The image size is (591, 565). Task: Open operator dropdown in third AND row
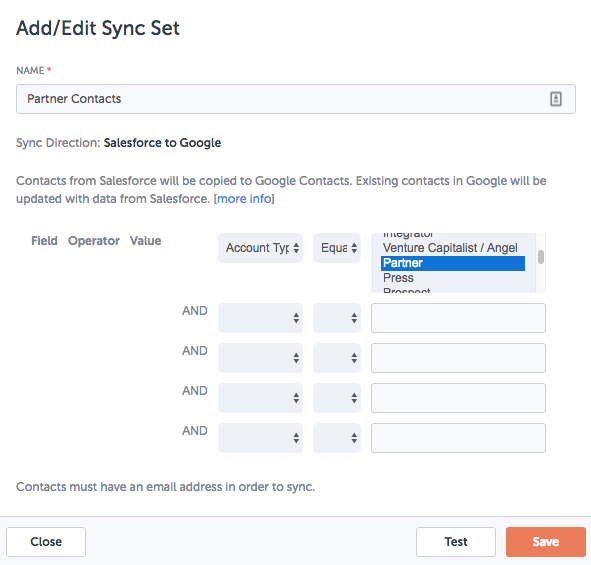(337, 398)
